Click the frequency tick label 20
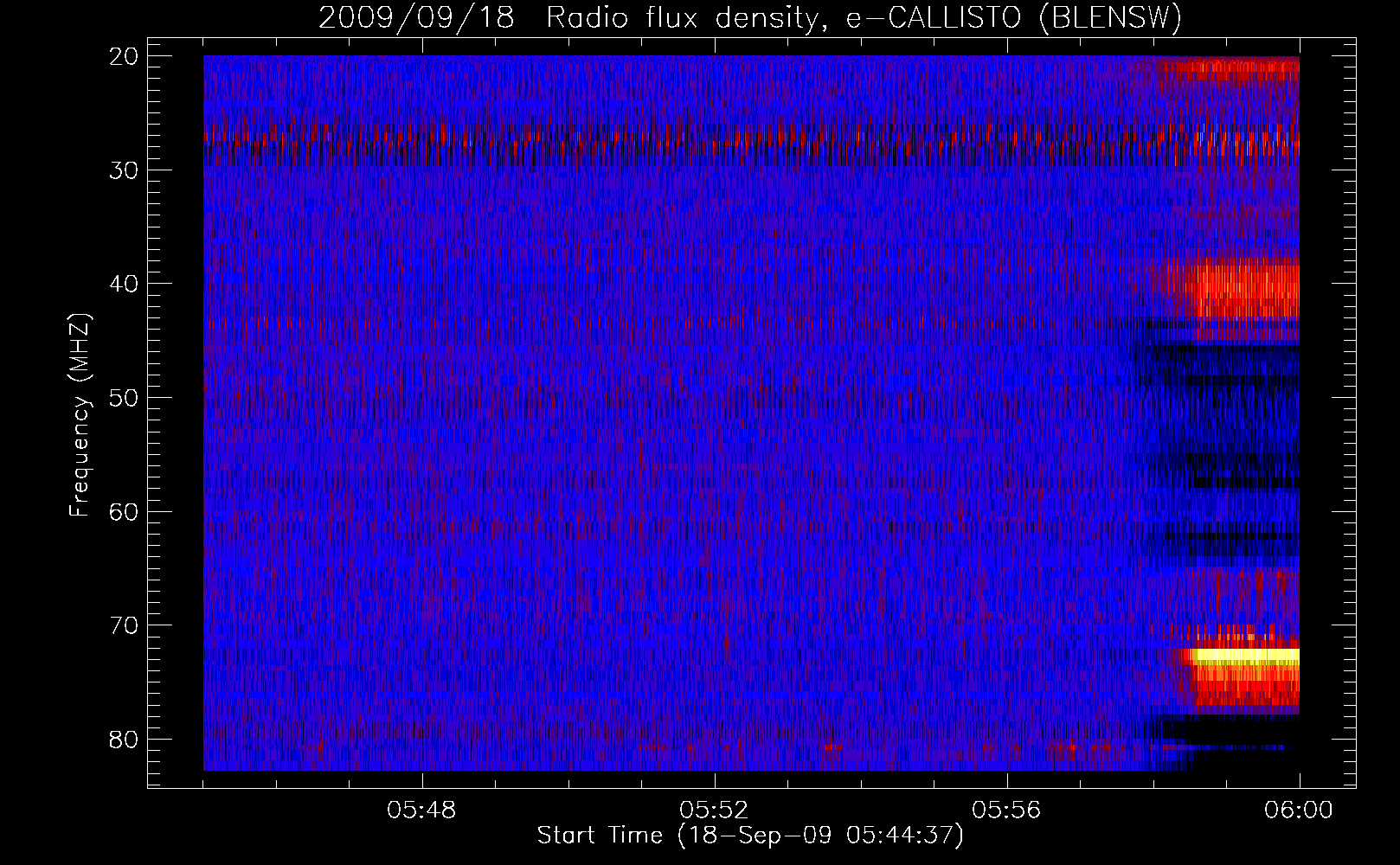The height and width of the screenshot is (865, 1400). tap(125, 56)
